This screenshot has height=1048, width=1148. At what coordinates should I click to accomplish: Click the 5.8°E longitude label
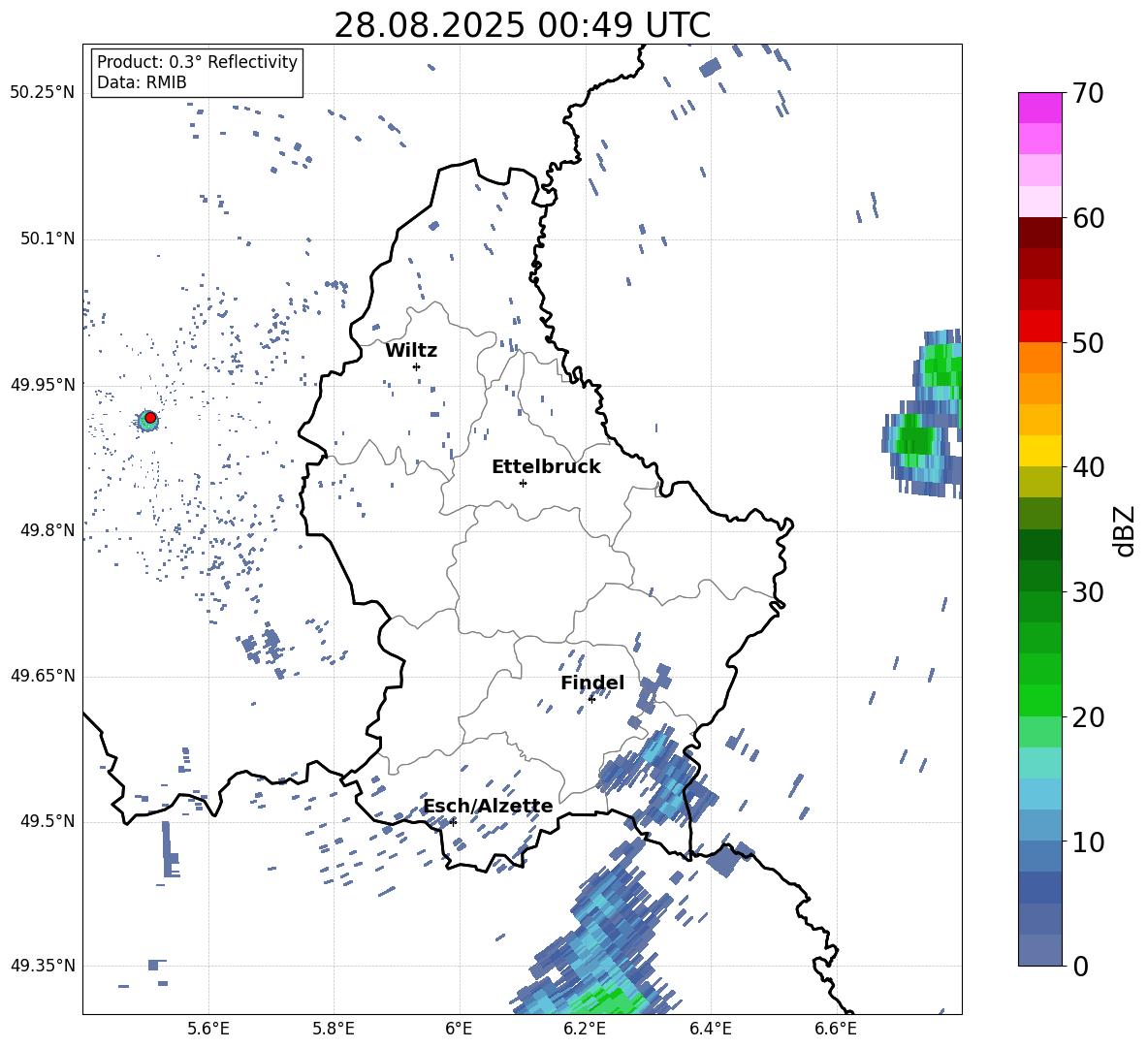tap(334, 1029)
